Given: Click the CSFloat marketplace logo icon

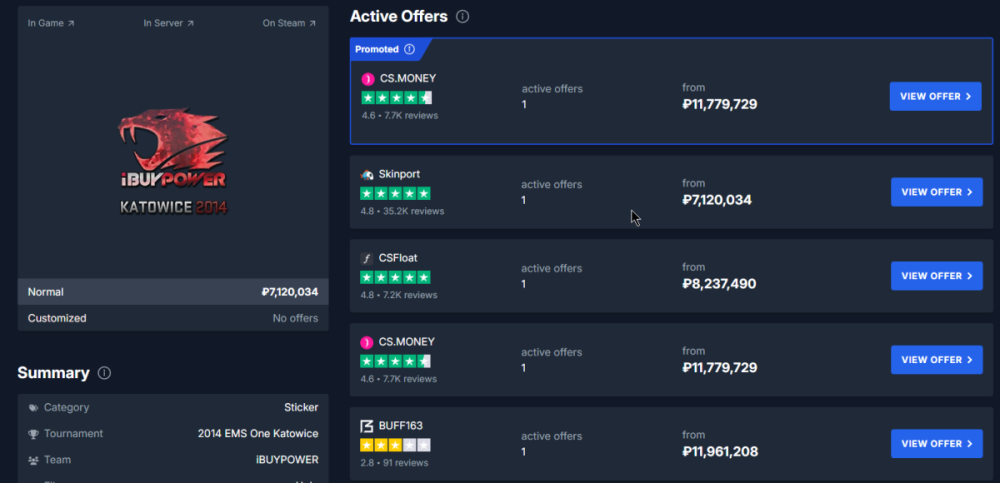Looking at the screenshot, I should [x=367, y=258].
